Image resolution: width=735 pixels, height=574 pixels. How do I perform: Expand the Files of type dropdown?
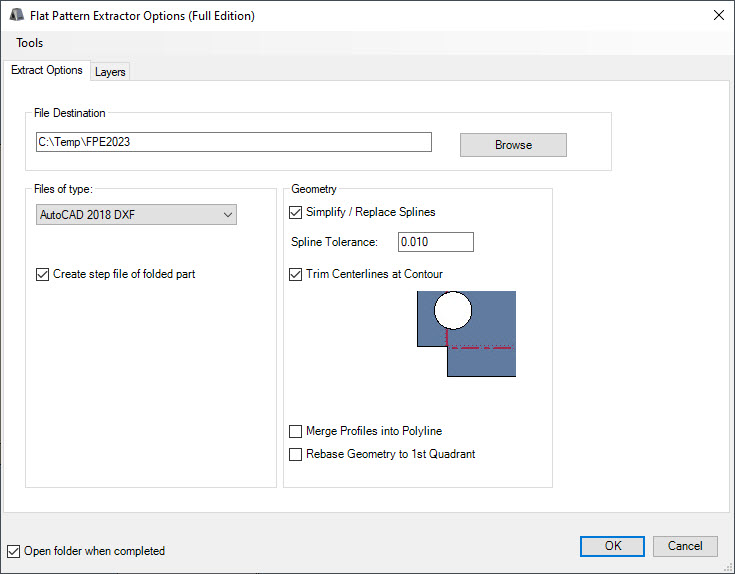click(x=136, y=214)
